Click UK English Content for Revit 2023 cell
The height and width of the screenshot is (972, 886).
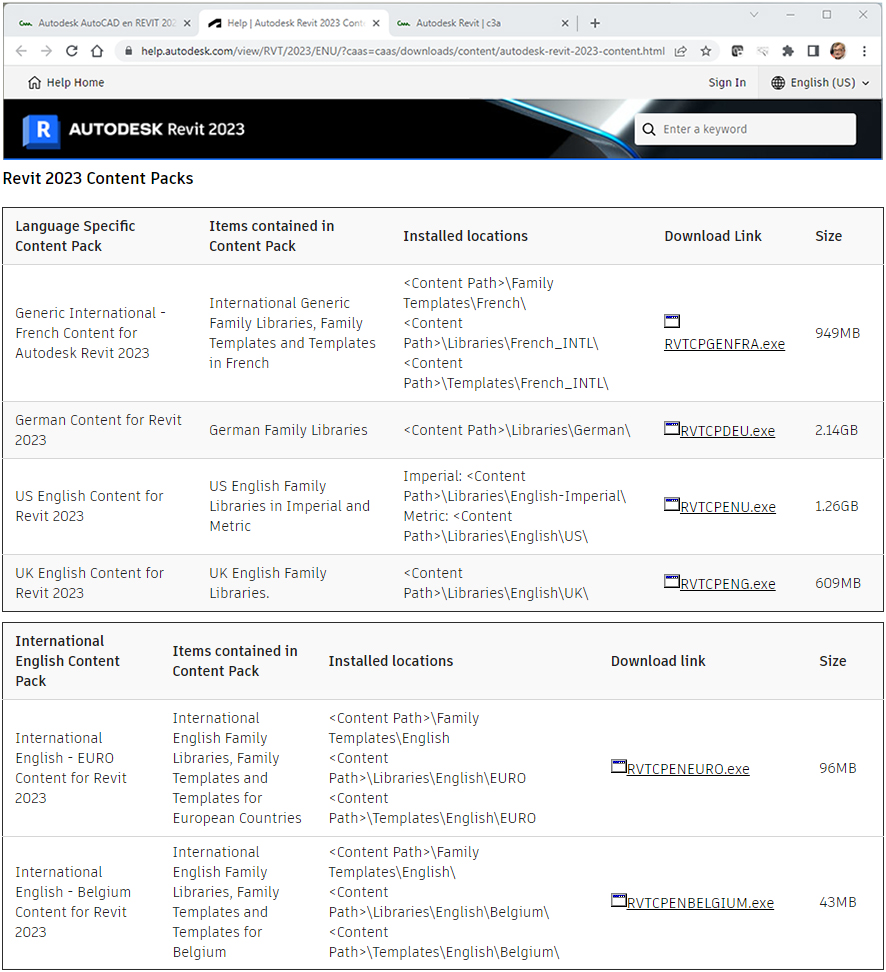(x=89, y=583)
